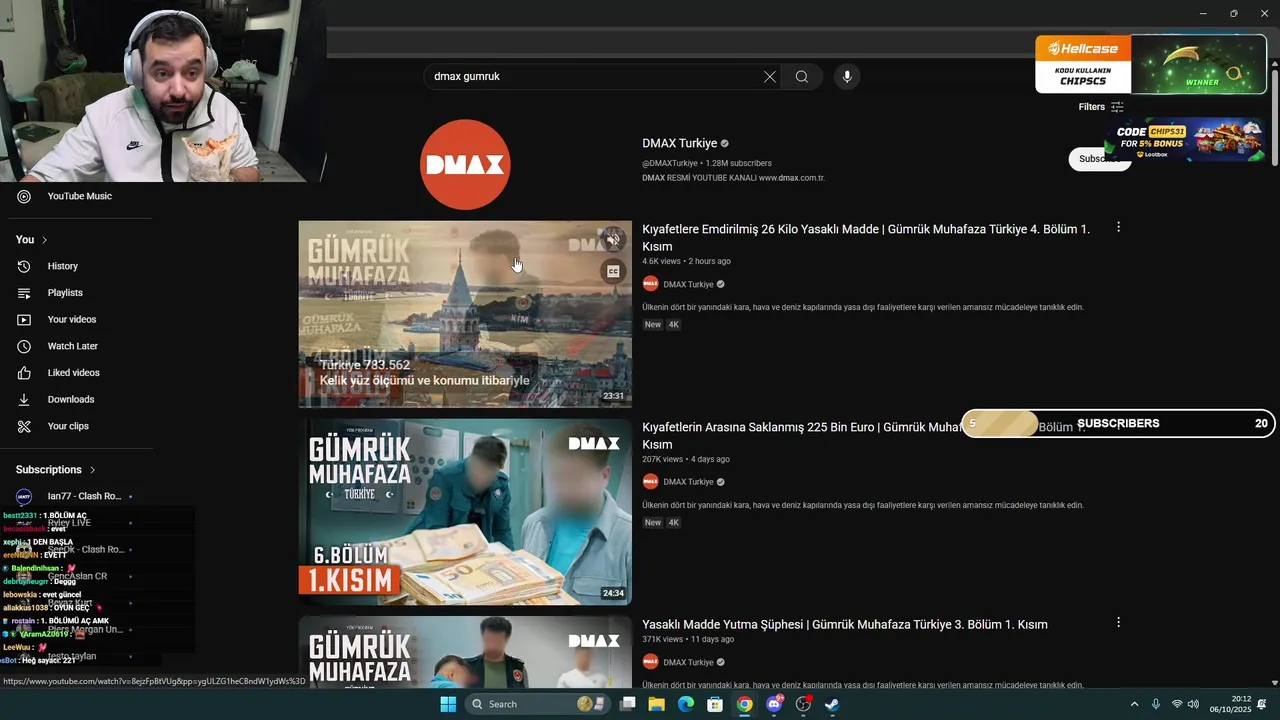The width and height of the screenshot is (1280, 720).
Task: Open File Explorer from the taskbar
Action: tap(657, 704)
